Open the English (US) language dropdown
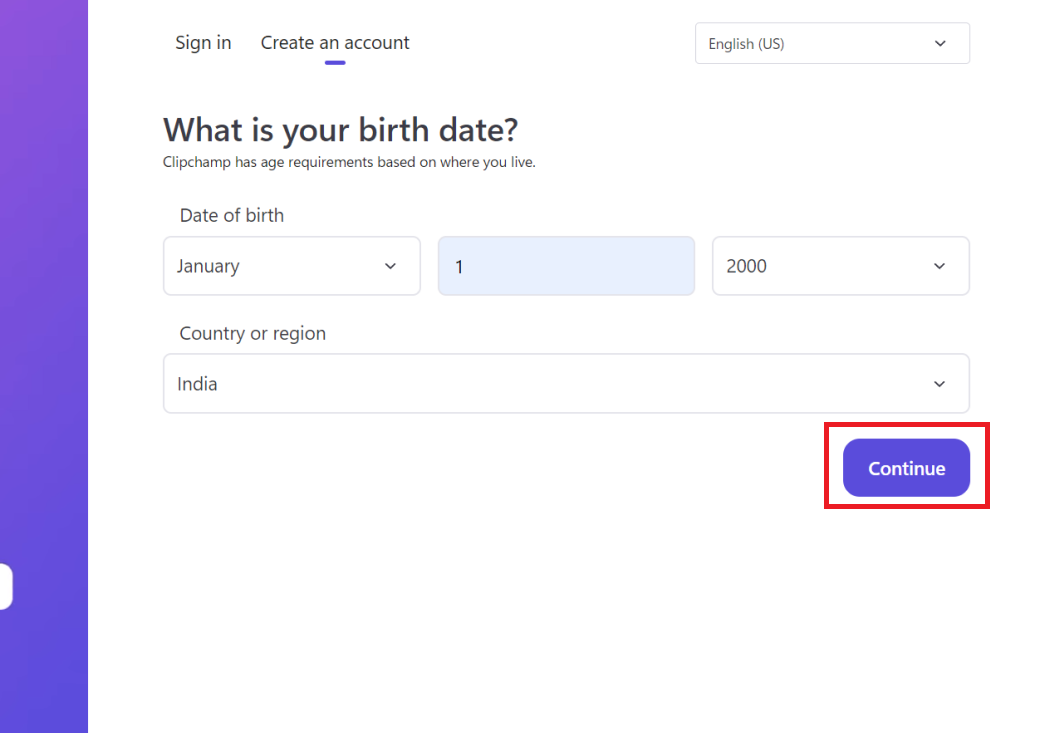The width and height of the screenshot is (1045, 733). pyautogui.click(x=820, y=44)
